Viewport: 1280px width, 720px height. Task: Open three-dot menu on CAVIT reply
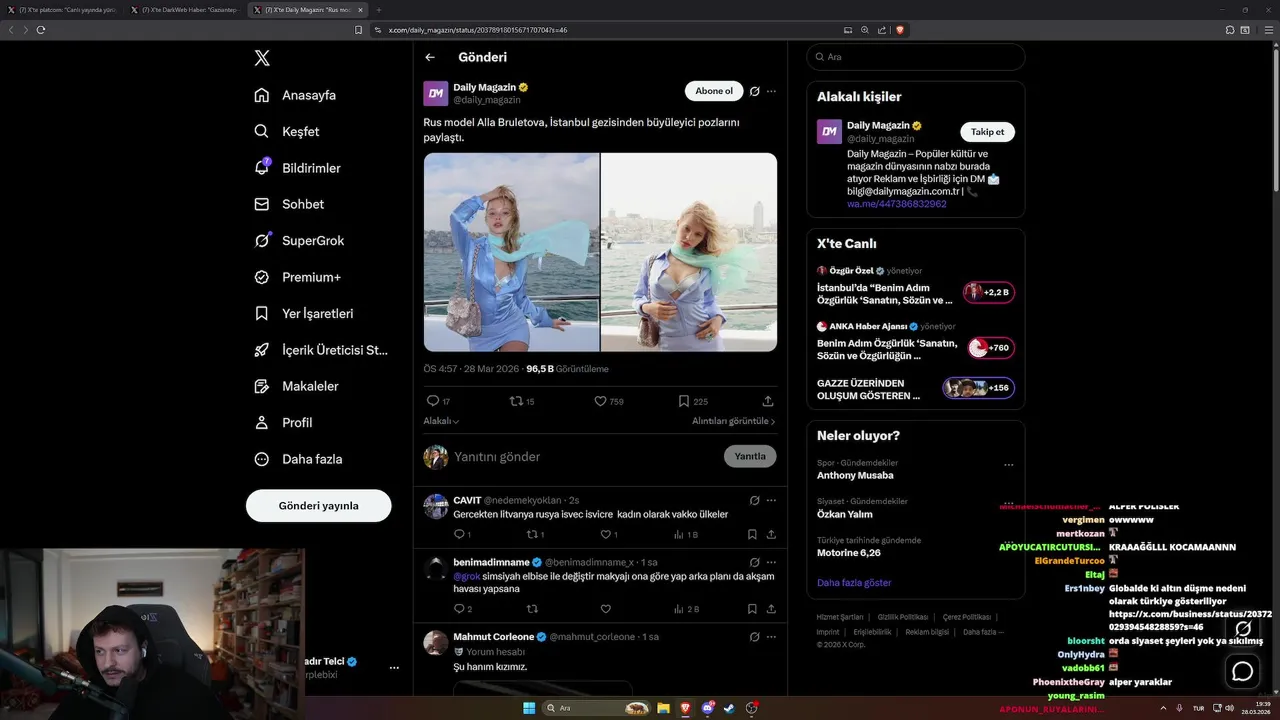(x=771, y=500)
